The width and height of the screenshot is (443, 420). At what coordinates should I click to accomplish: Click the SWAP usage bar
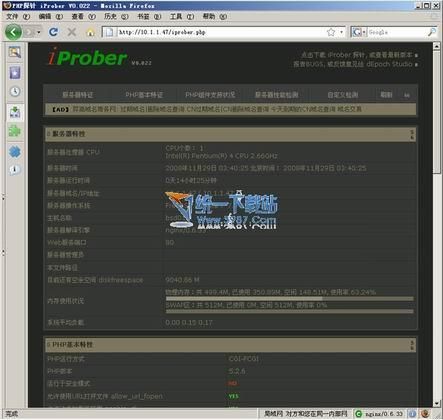tap(290, 311)
